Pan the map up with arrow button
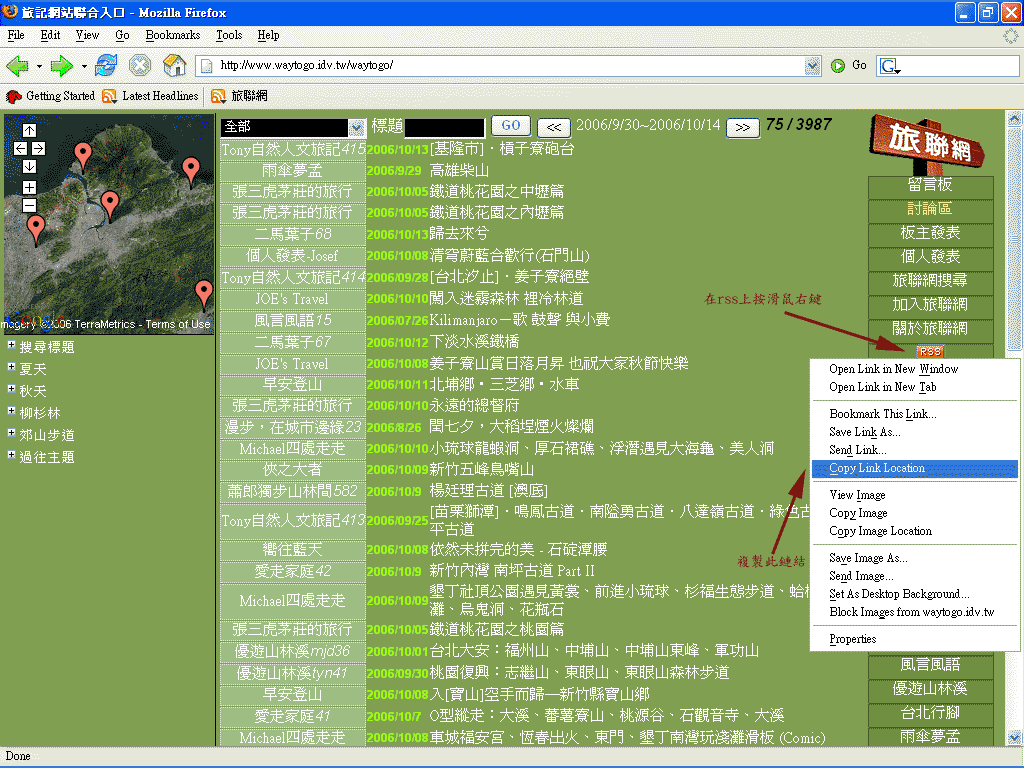 pos(29,130)
